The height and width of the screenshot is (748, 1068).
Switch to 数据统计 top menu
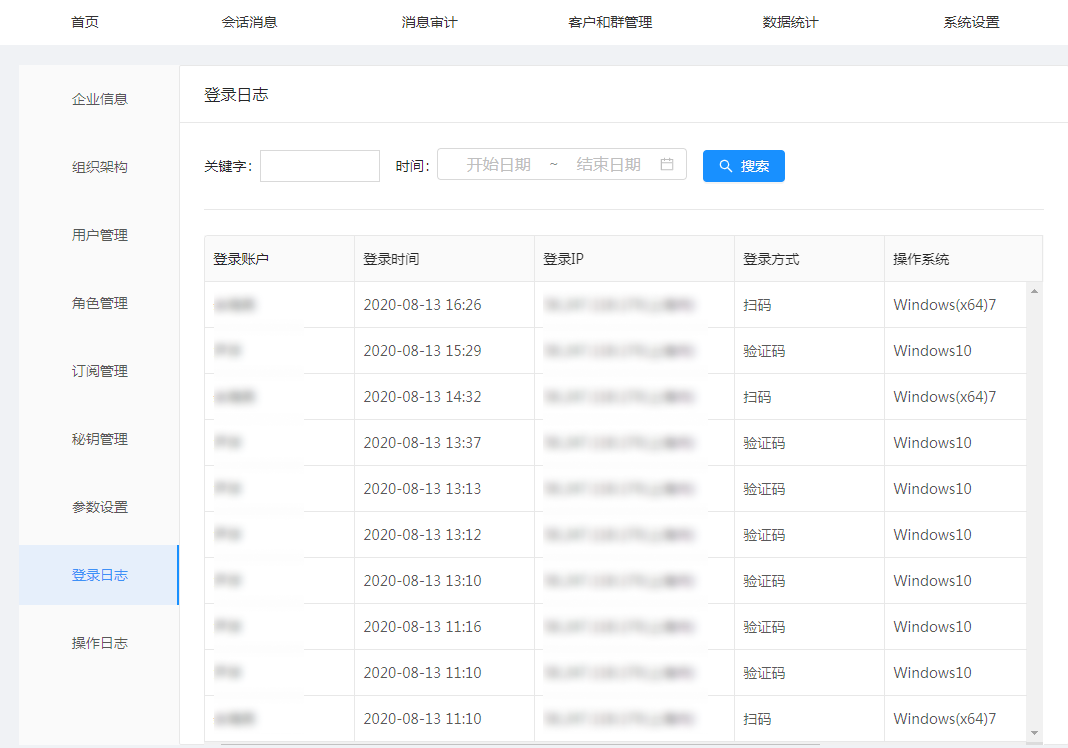(x=790, y=22)
